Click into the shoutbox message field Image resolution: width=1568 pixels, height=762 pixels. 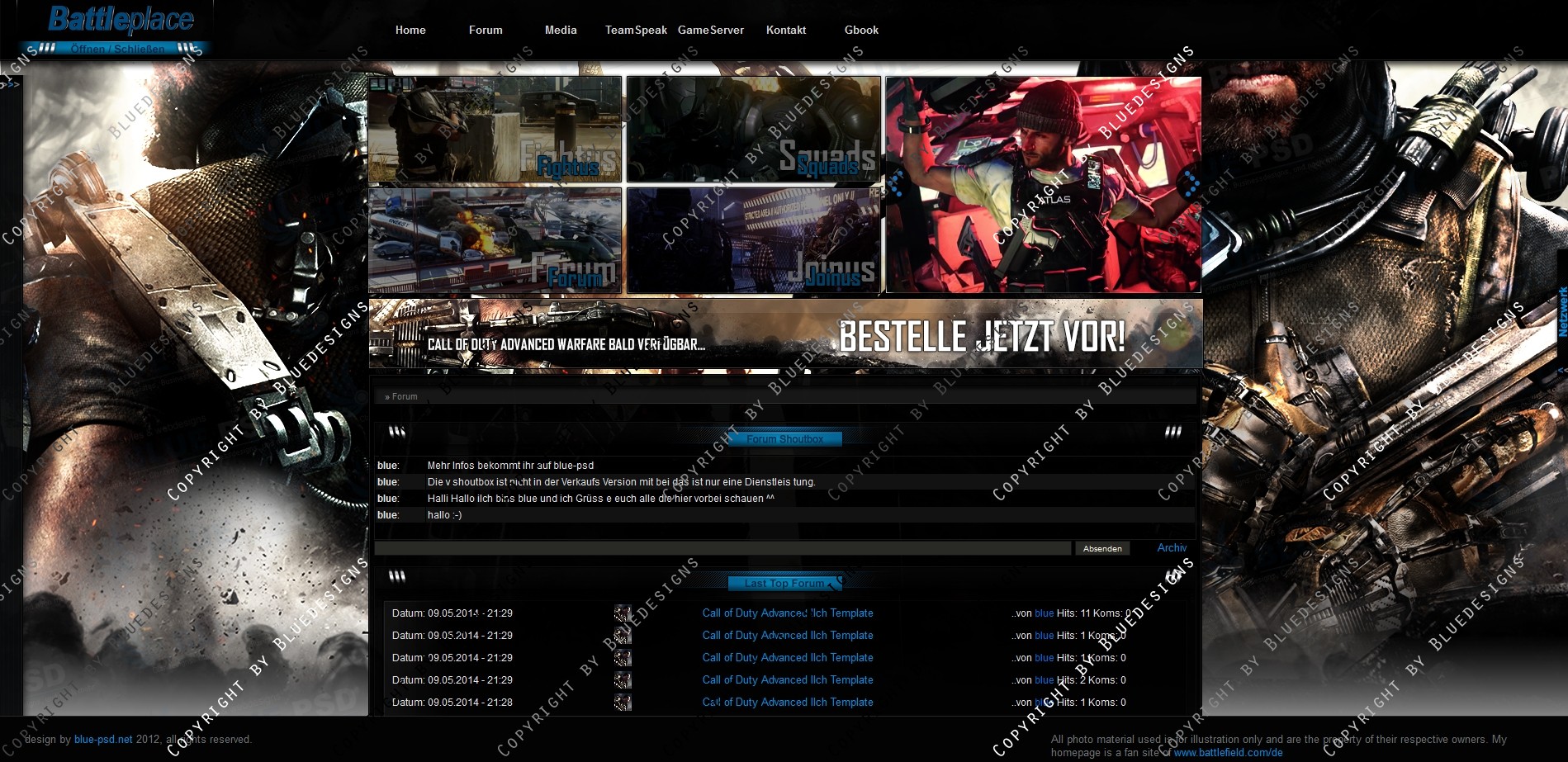pos(722,548)
